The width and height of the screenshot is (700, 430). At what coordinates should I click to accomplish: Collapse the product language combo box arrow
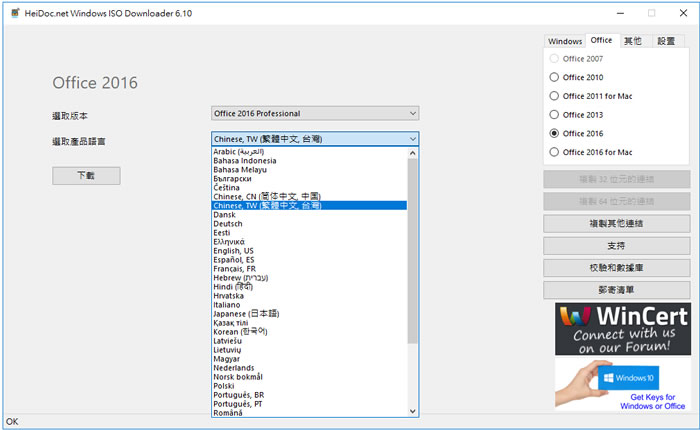412,139
